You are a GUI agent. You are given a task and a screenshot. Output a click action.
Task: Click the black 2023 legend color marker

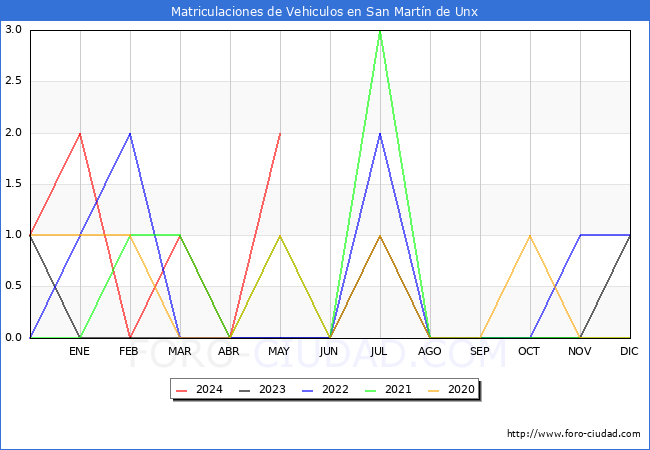(245, 390)
